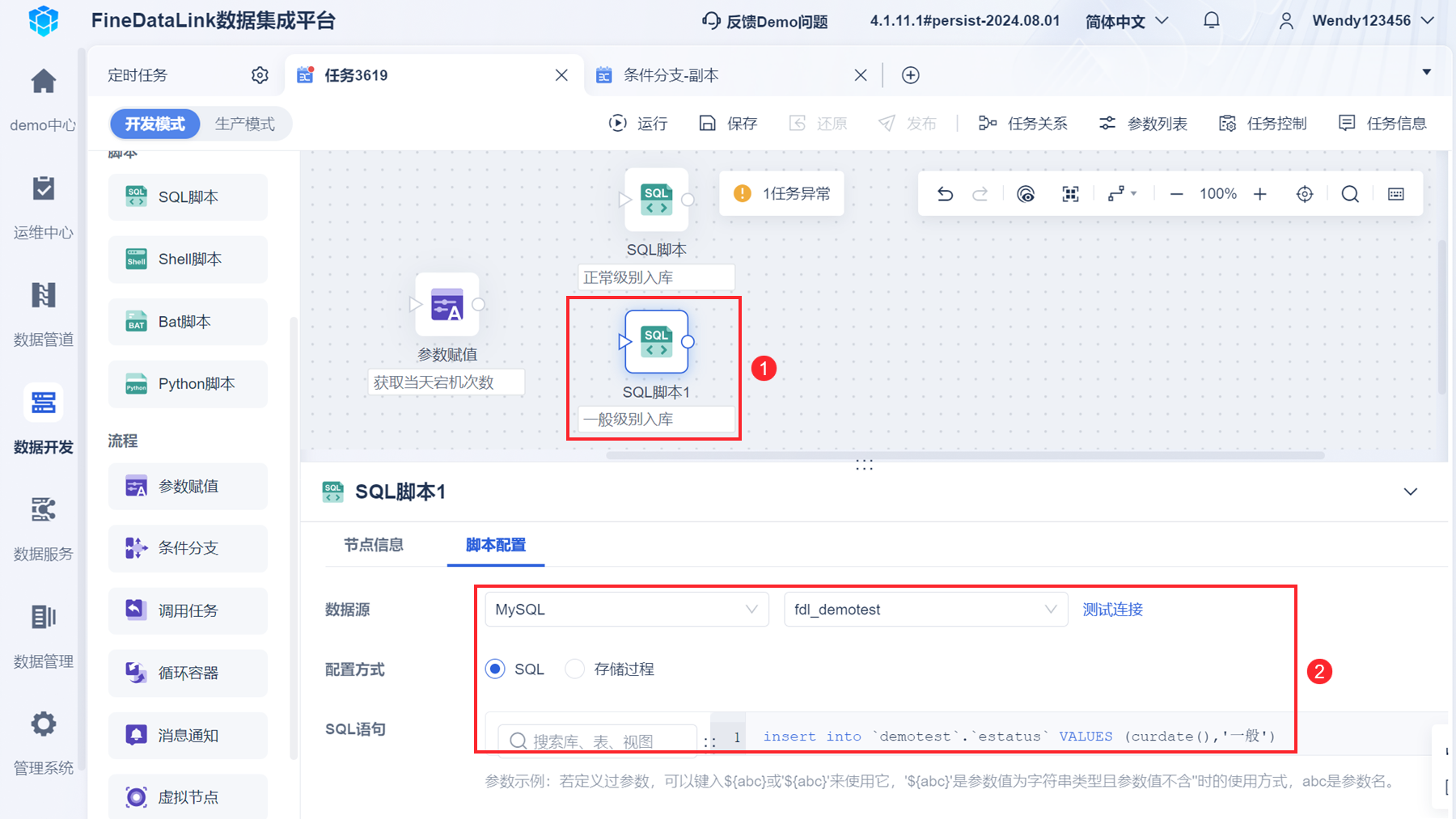Open 参数列表

1143,123
